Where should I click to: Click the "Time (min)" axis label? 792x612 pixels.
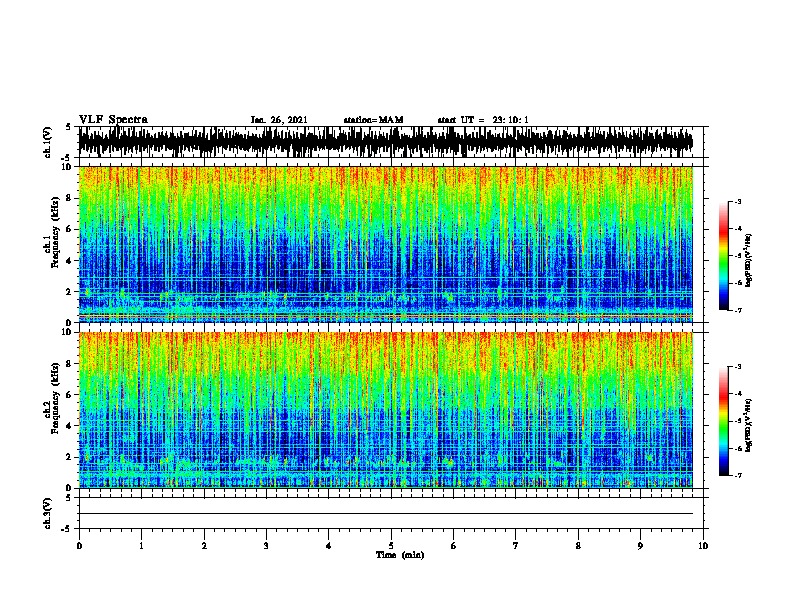[400, 555]
